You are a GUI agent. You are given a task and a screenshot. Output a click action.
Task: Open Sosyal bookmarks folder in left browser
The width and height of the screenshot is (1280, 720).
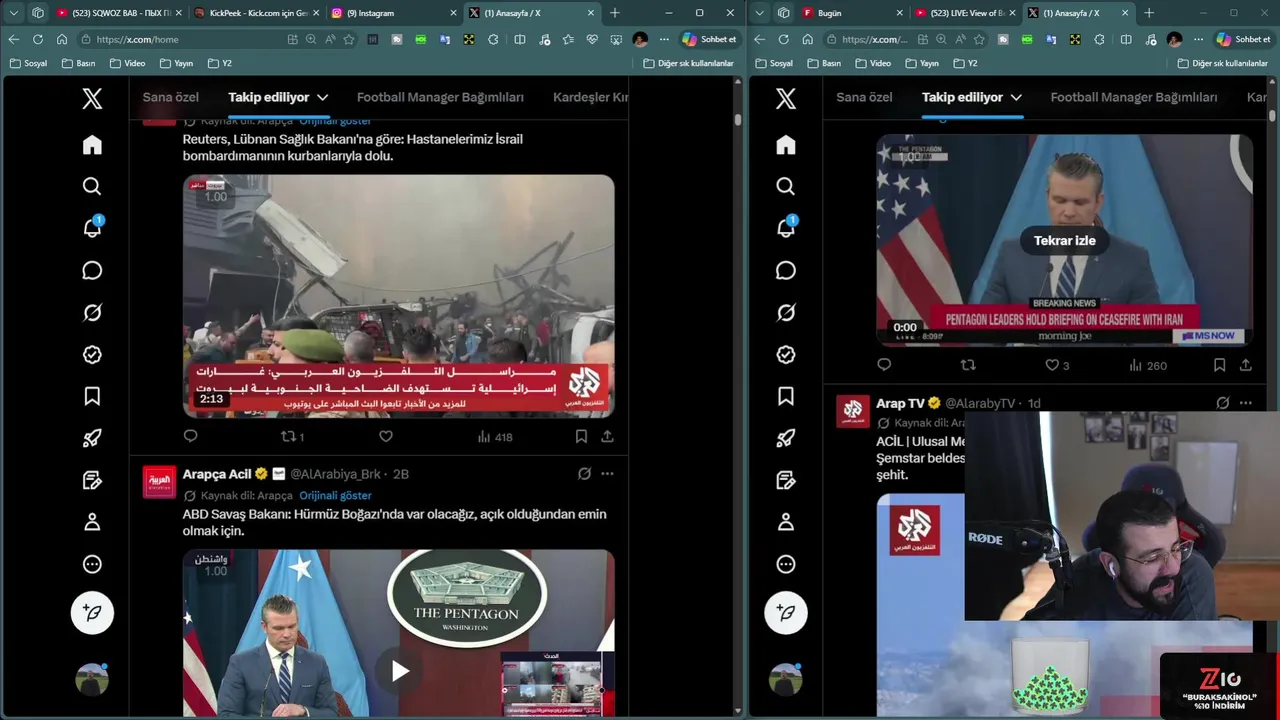28,63
